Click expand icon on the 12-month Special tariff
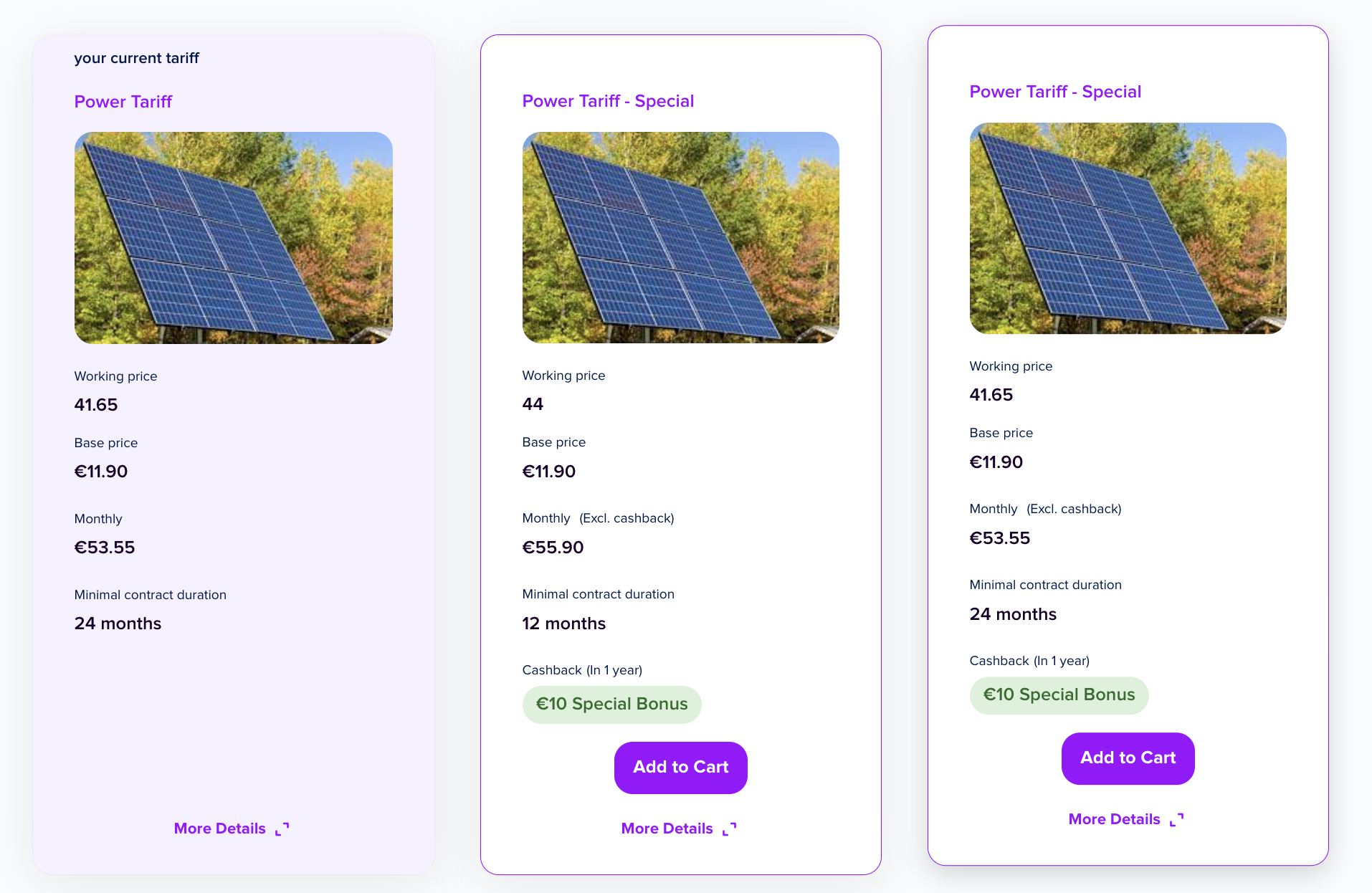Screen dimensions: 1372x893 730,828
